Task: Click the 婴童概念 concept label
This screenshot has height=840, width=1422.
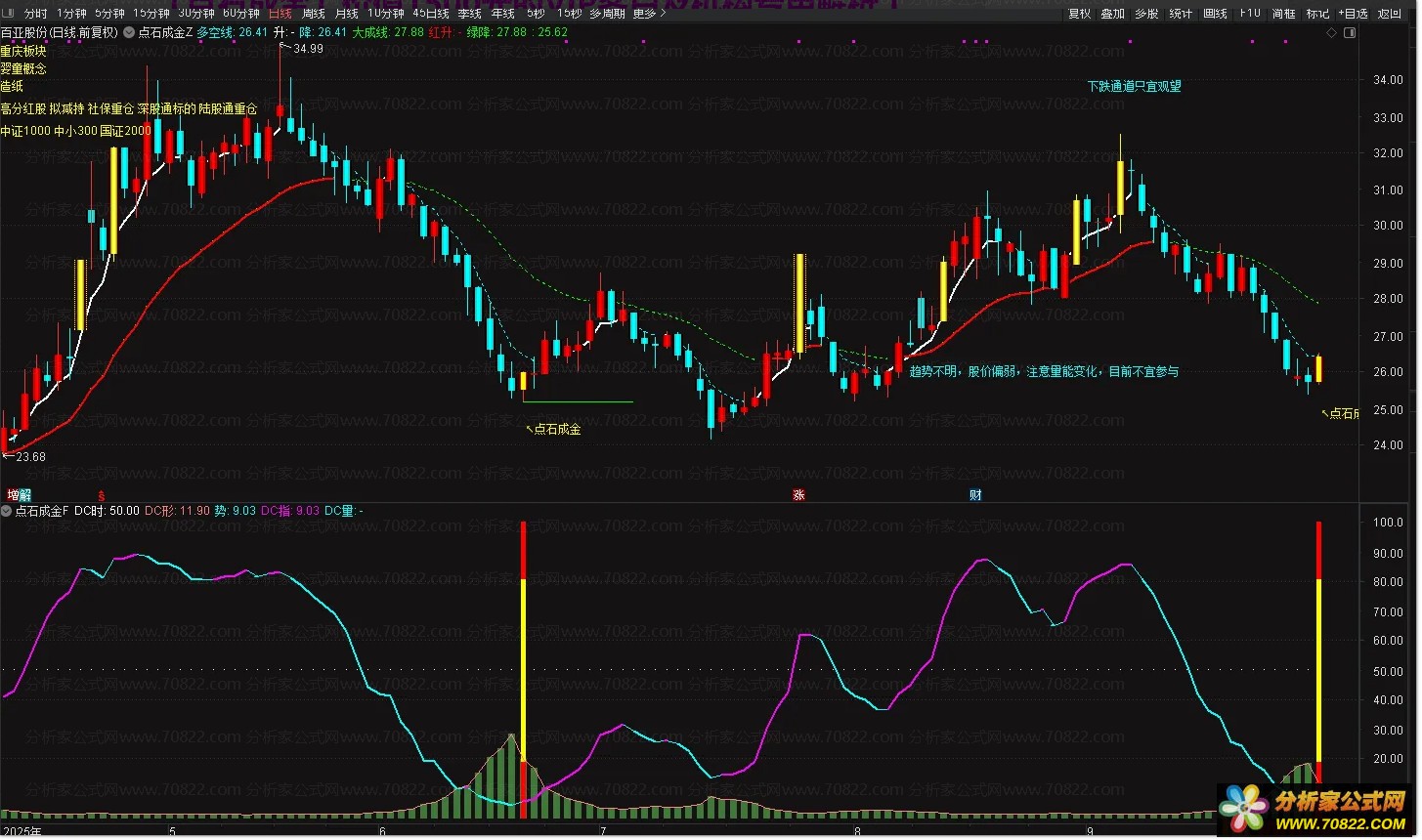Action: pos(23,68)
